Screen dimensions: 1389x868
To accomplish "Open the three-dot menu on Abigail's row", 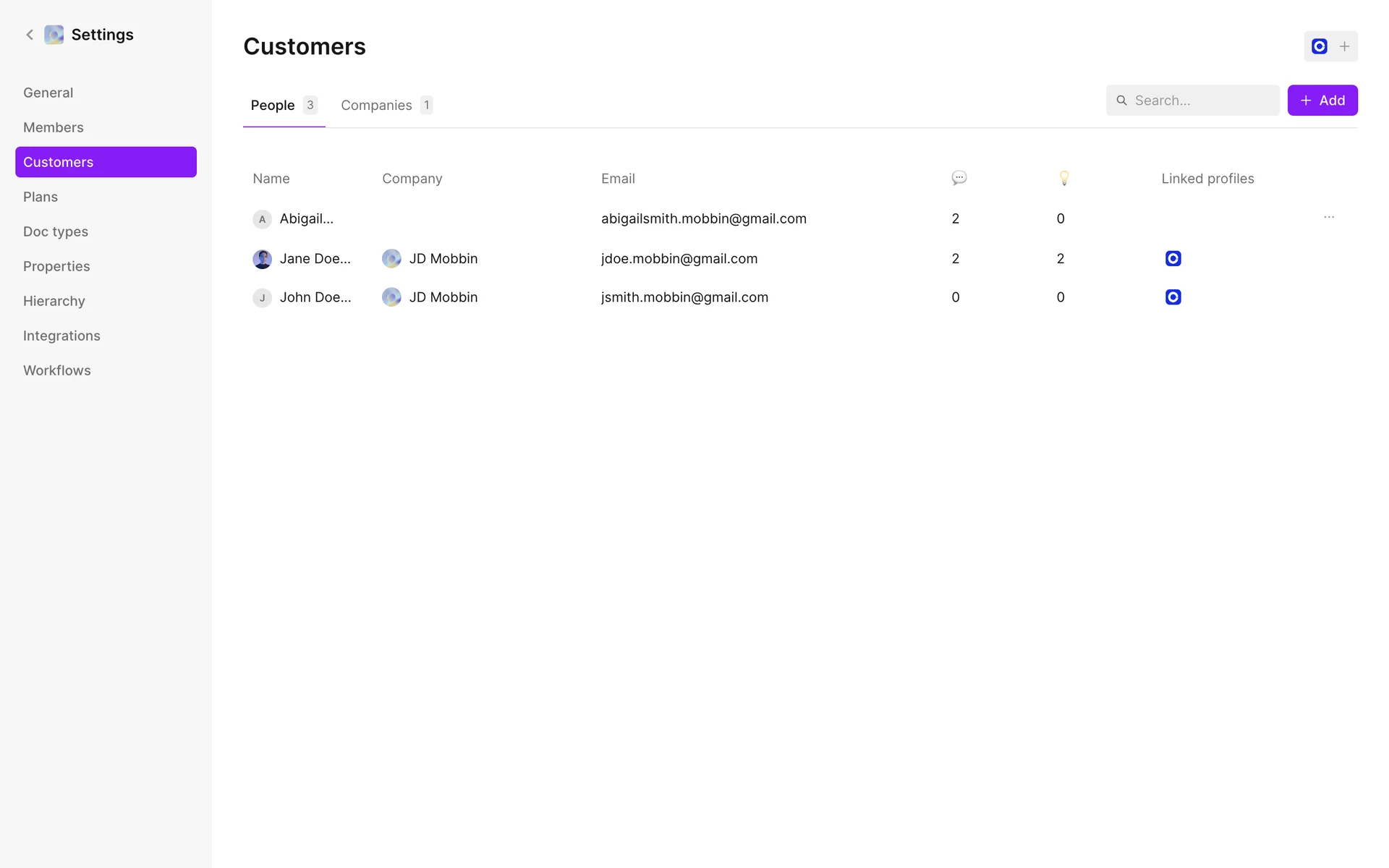I will click(x=1329, y=217).
